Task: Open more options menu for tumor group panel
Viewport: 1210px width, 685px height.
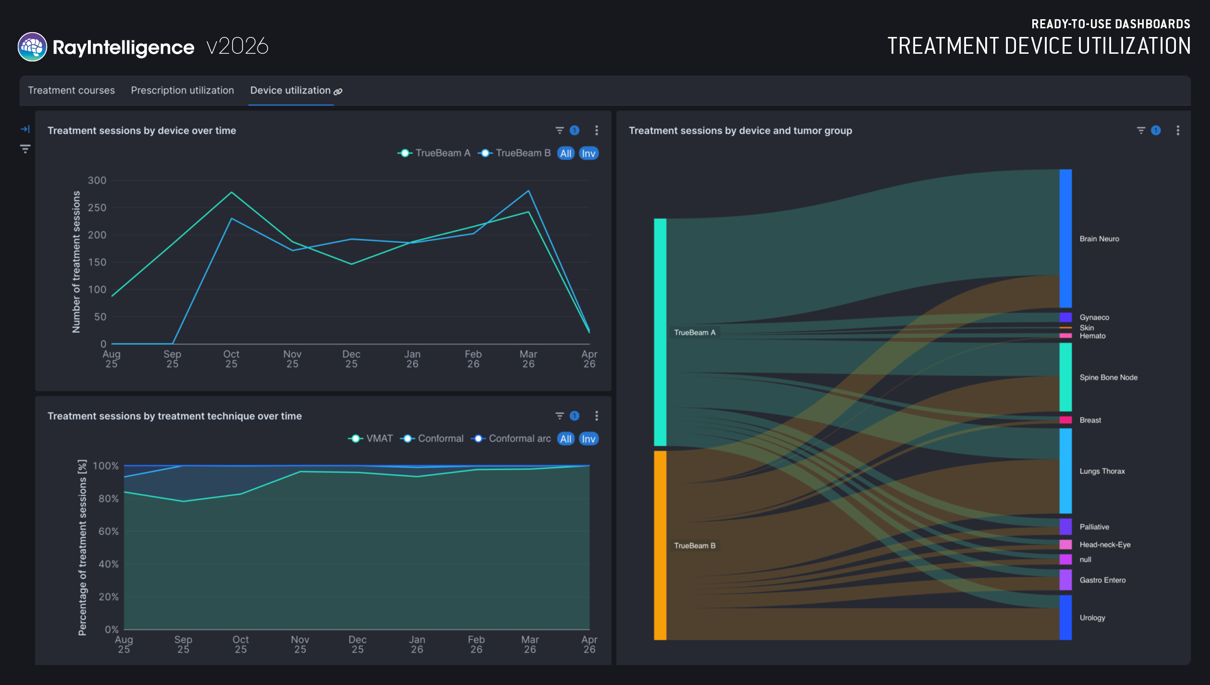Action: tap(1178, 131)
